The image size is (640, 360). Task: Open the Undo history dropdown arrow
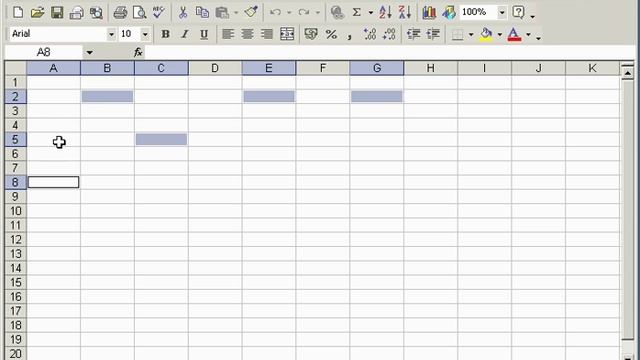[289, 13]
